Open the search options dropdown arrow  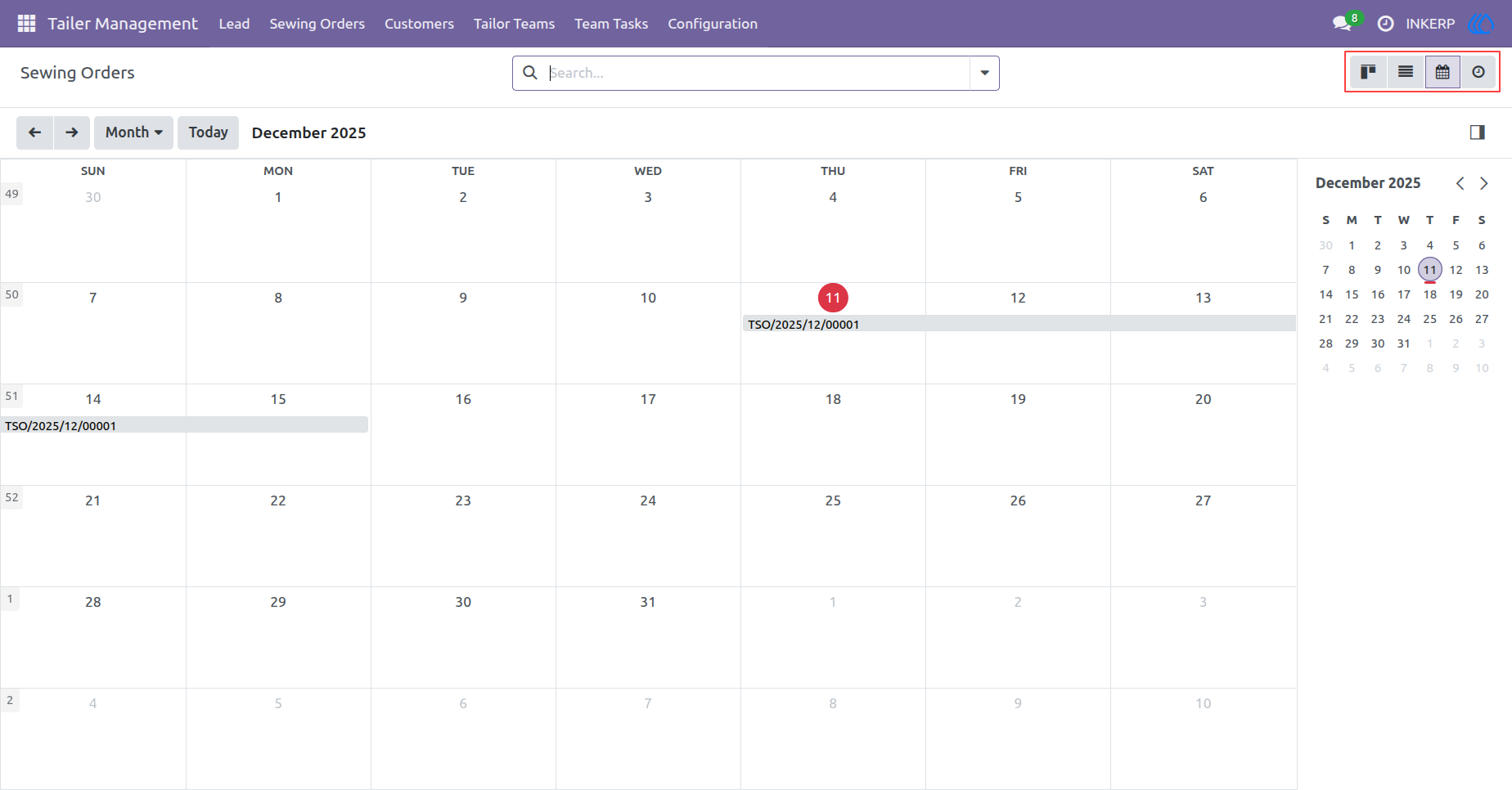click(984, 73)
